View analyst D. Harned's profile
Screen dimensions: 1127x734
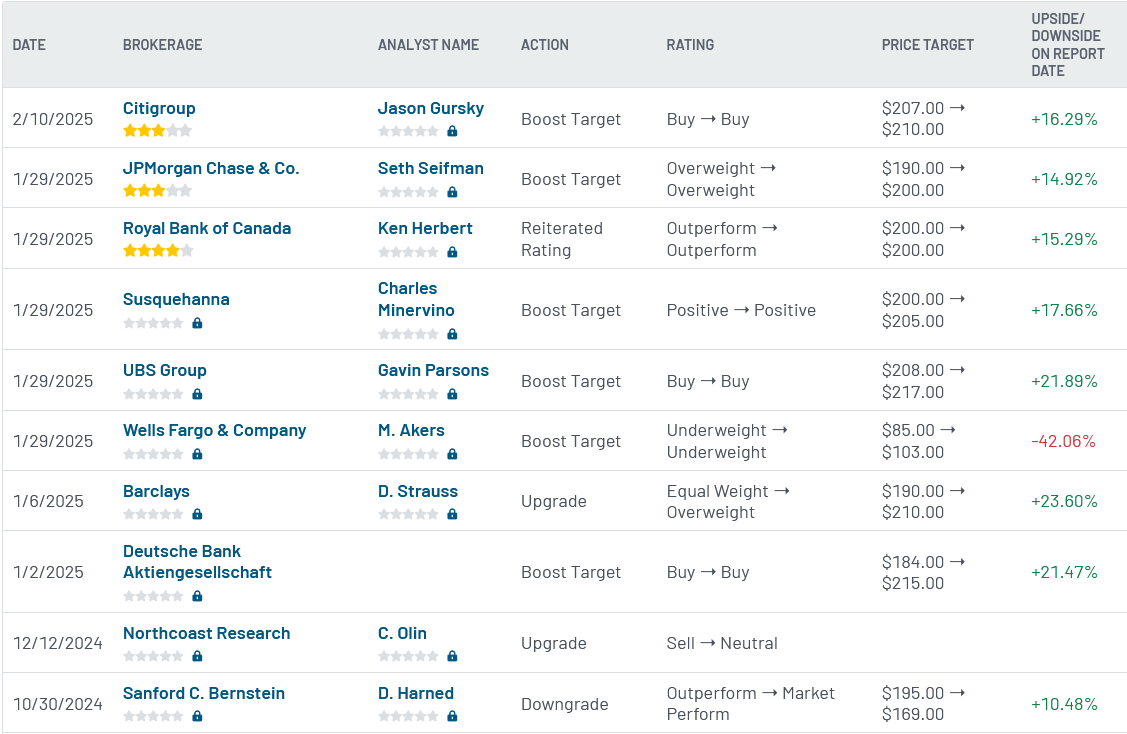tap(415, 694)
